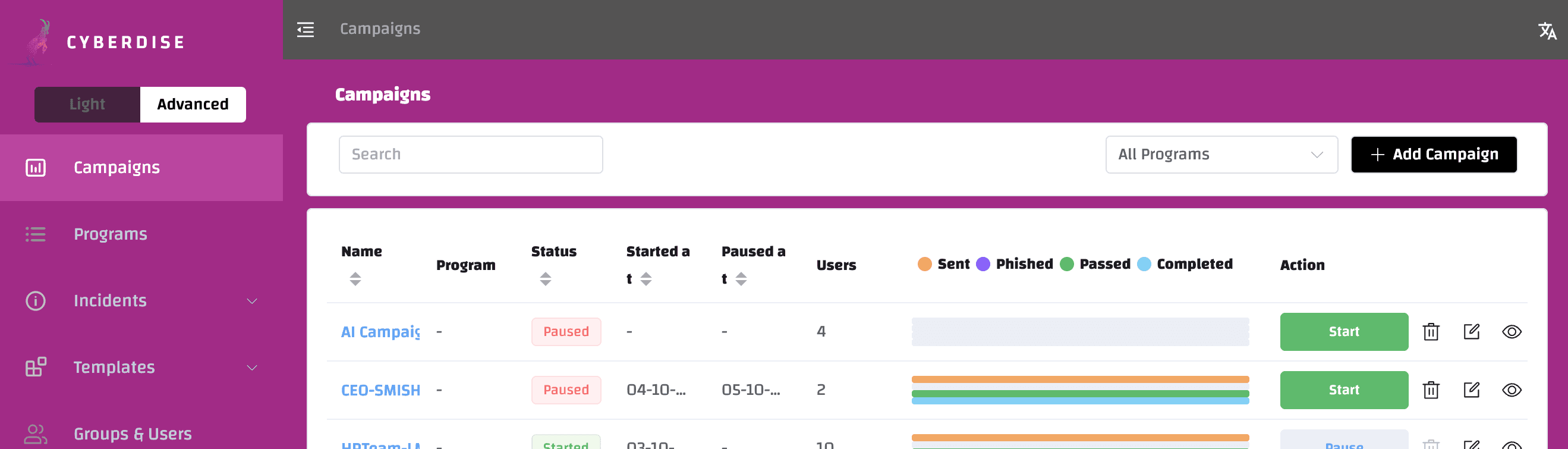The image size is (1568, 449).
Task: Click the Paused status badge for CEO-SMISH
Action: click(566, 390)
